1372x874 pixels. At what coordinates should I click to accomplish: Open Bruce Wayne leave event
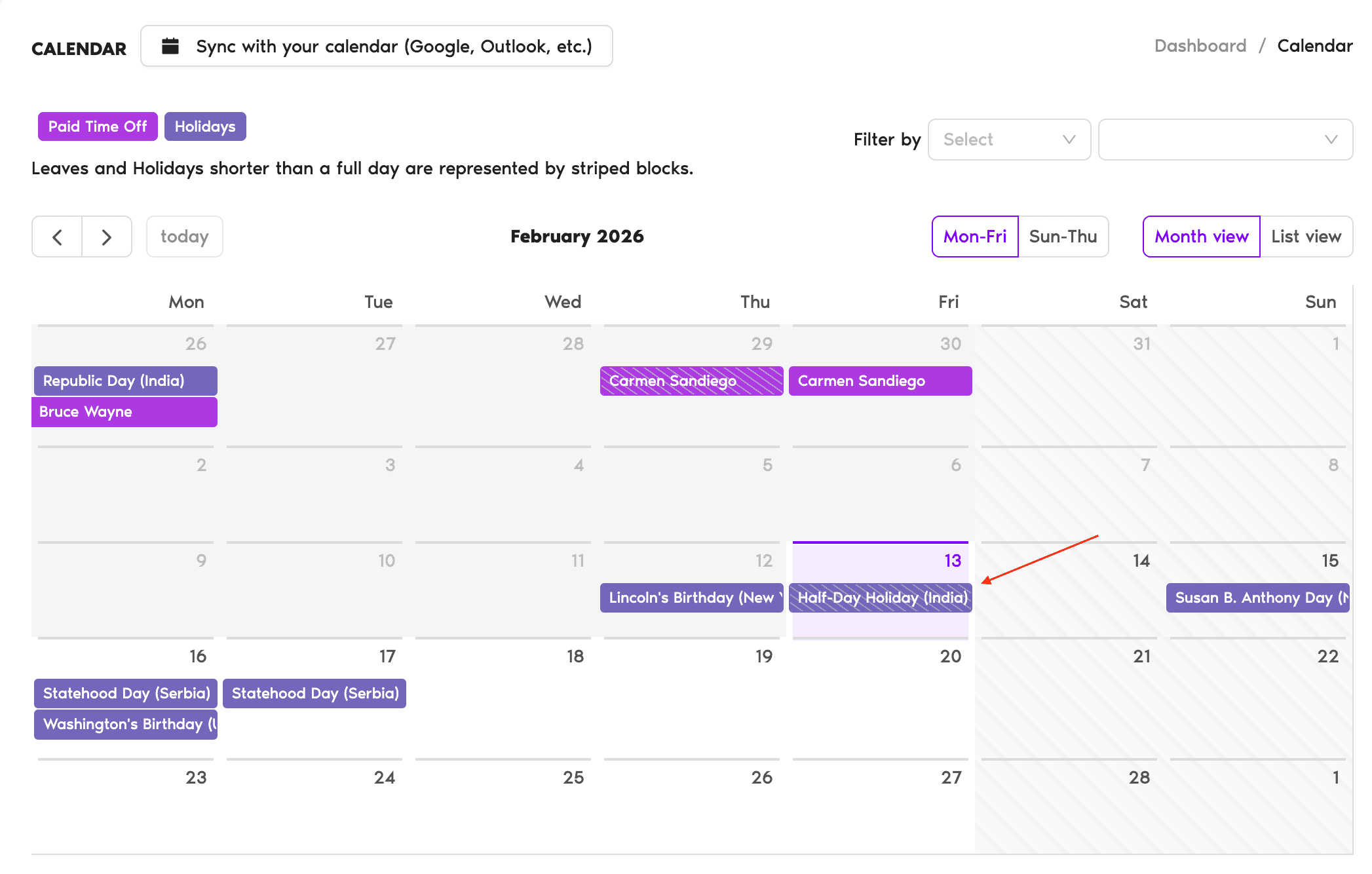(124, 412)
